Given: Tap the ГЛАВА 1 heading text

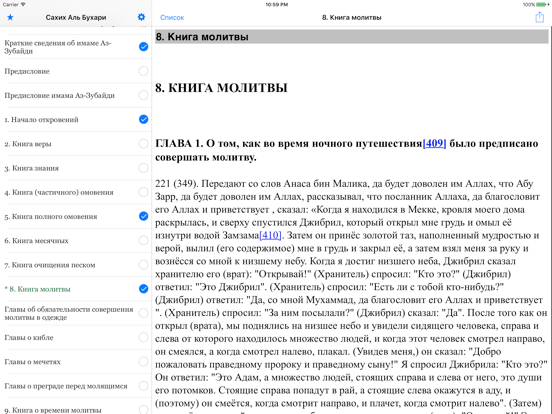Looking at the screenshot, I should [346, 150].
